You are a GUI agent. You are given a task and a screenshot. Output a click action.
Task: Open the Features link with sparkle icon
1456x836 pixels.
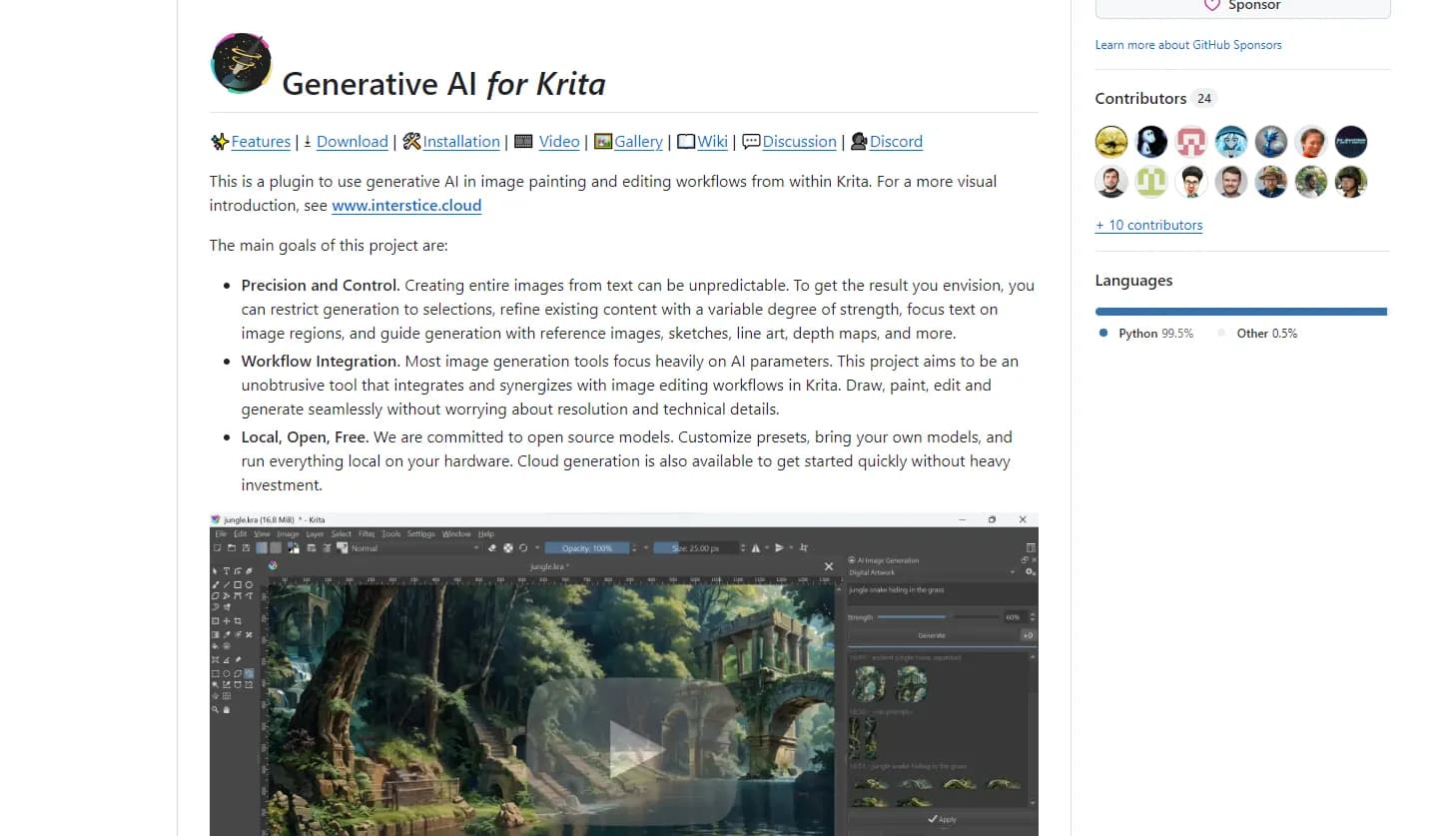(260, 142)
